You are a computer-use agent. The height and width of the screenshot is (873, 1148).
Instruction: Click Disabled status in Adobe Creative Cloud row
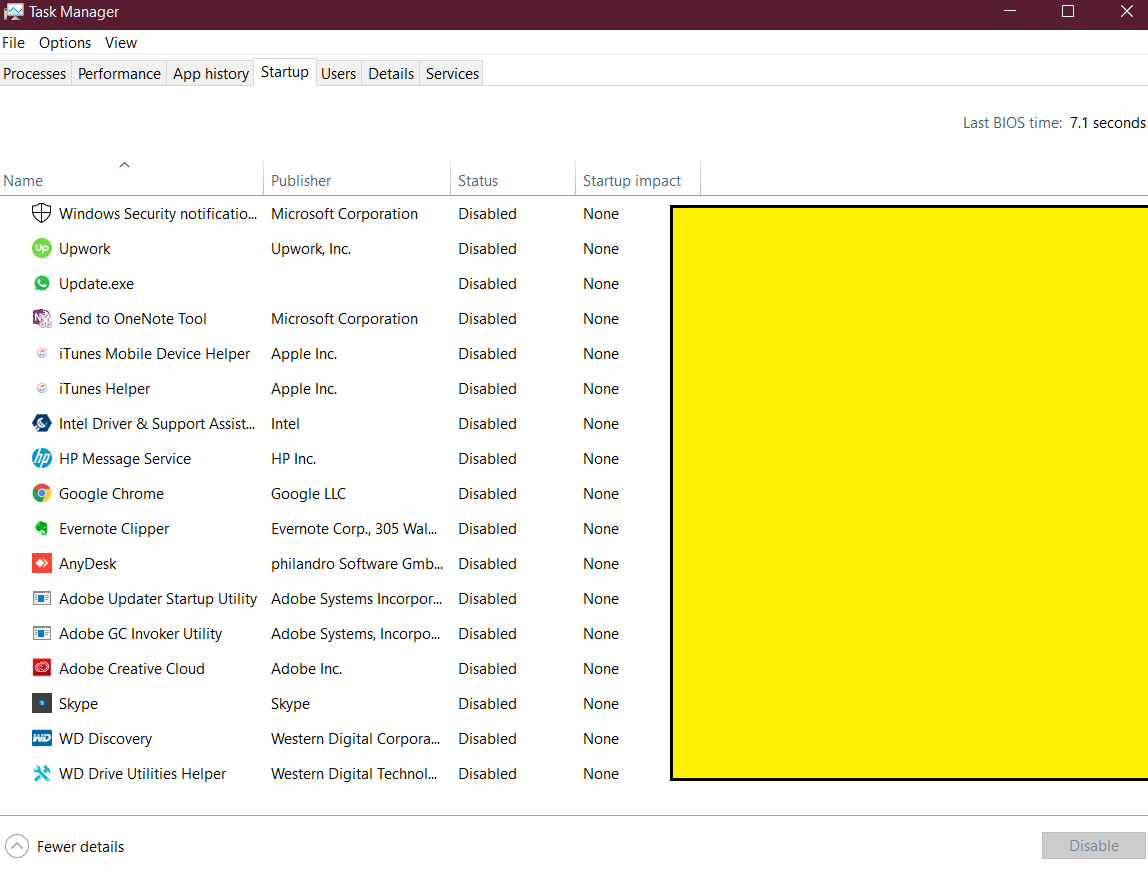(x=488, y=668)
